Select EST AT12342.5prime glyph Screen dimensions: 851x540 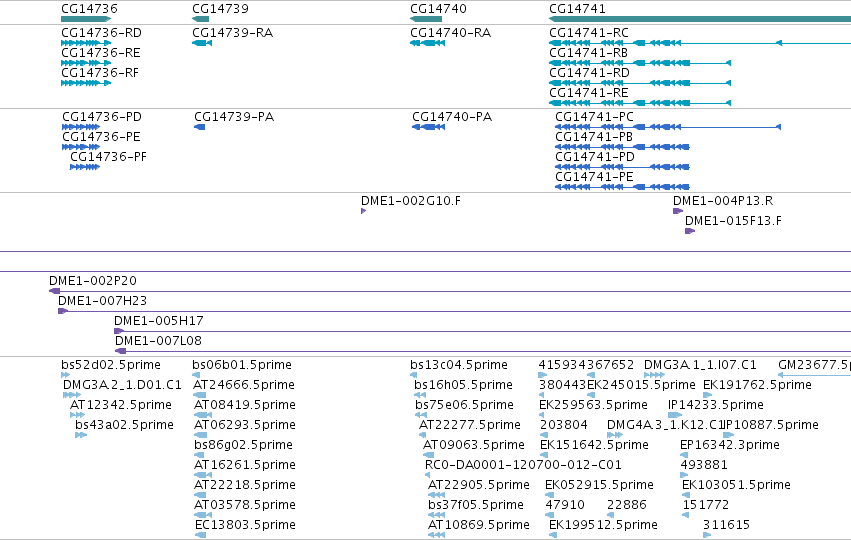pos(77,415)
